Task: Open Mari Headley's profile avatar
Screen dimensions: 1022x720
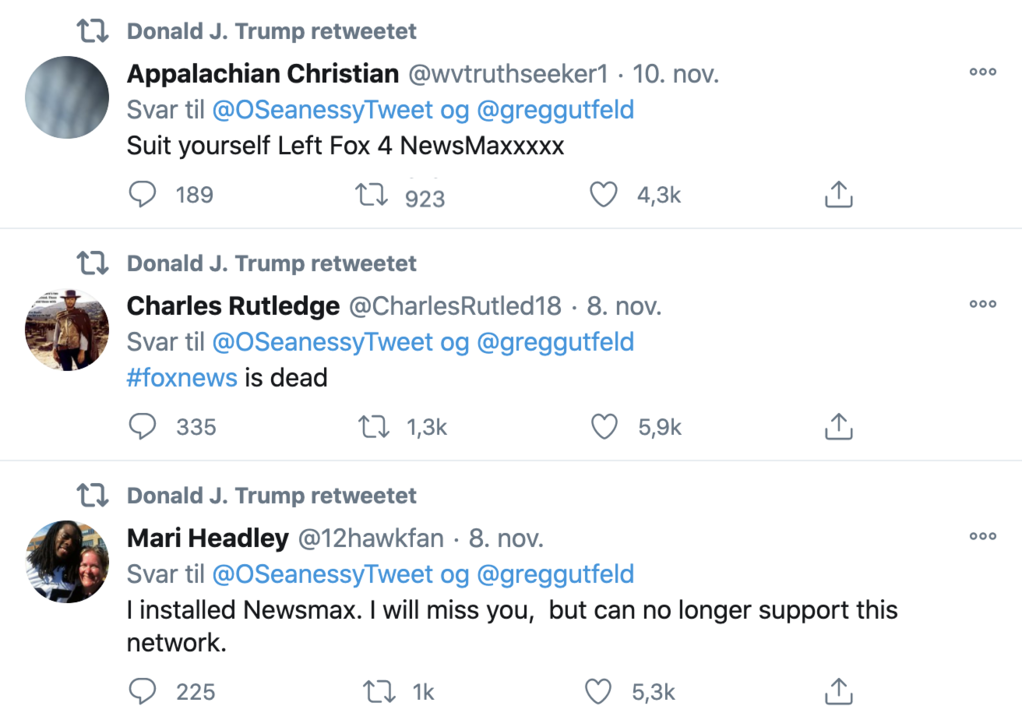Action: pos(67,562)
